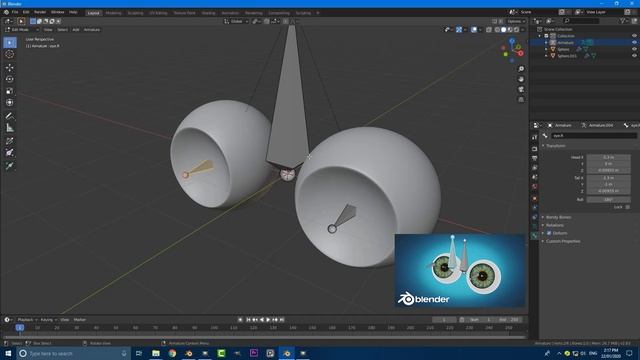640x360 pixels.
Task: Hide Sphere.001 object in outliner
Action: [634, 56]
